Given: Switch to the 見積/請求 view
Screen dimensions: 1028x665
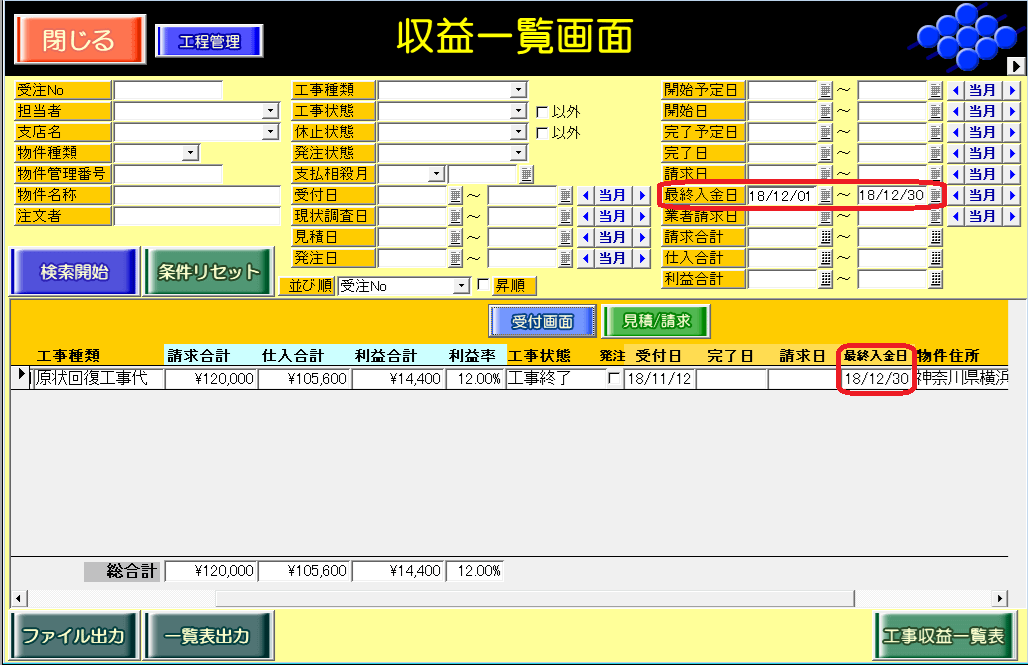Looking at the screenshot, I should 656,321.
